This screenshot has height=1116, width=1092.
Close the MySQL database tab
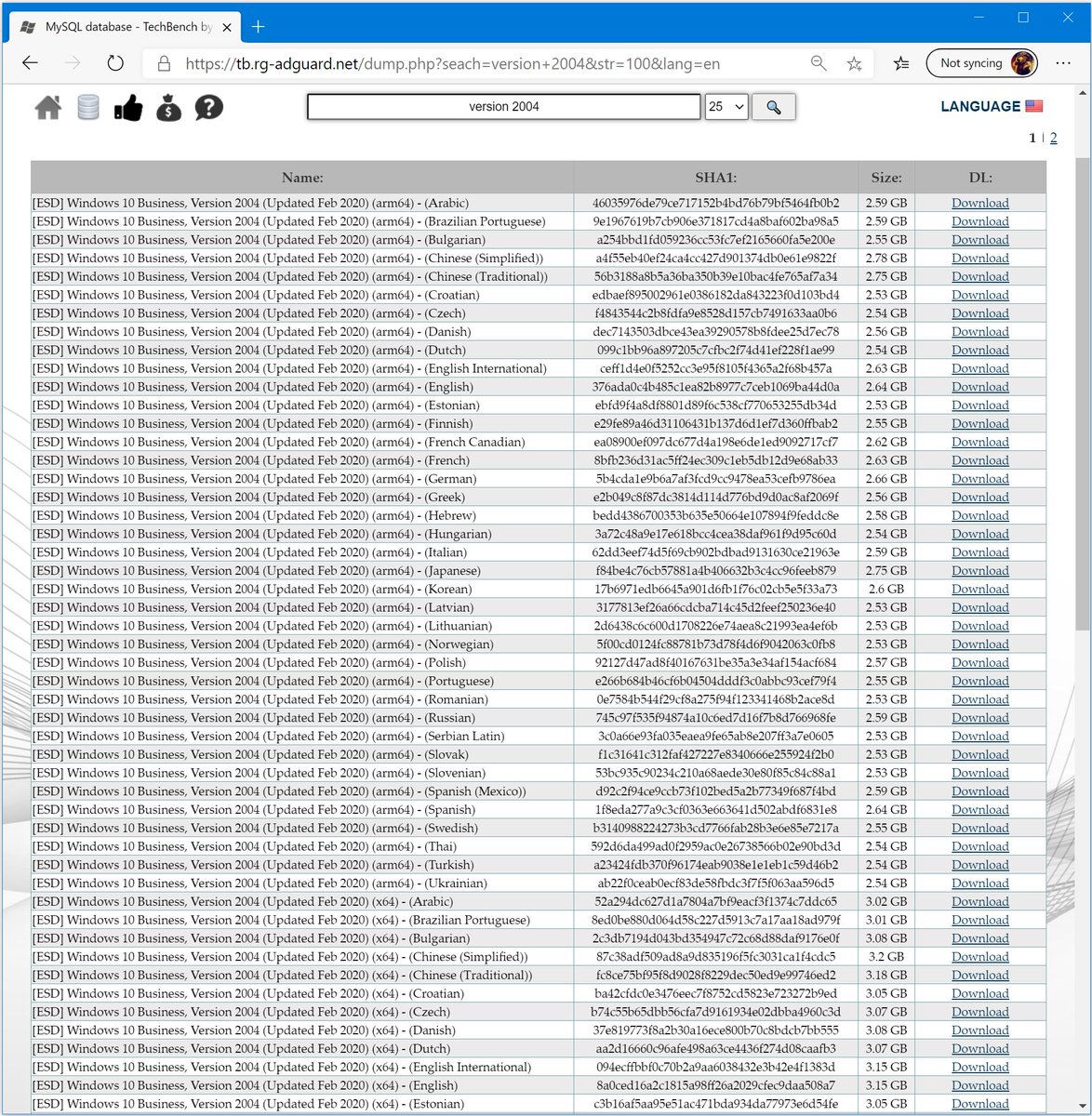tap(229, 27)
